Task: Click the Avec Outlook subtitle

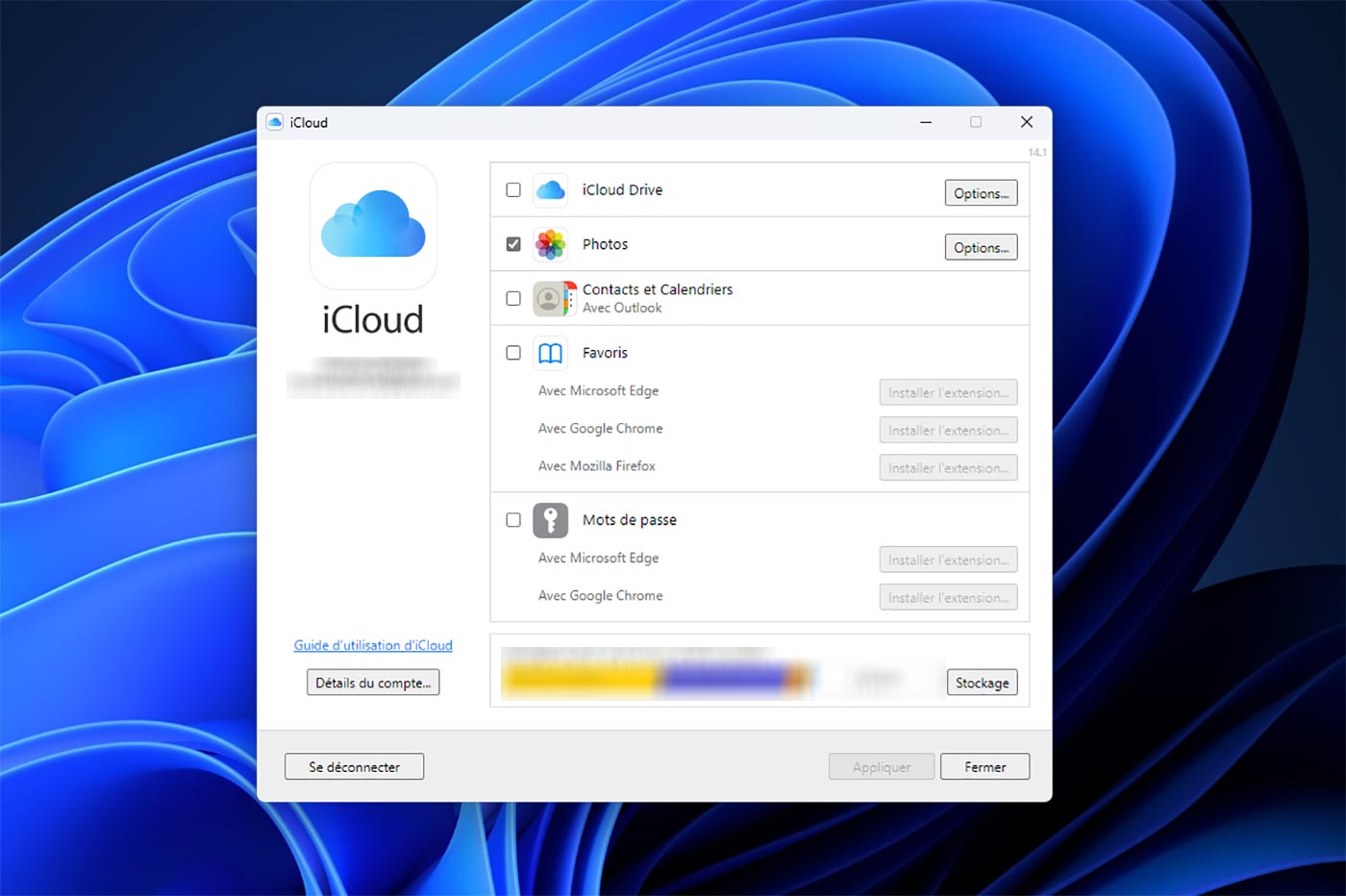Action: click(622, 308)
